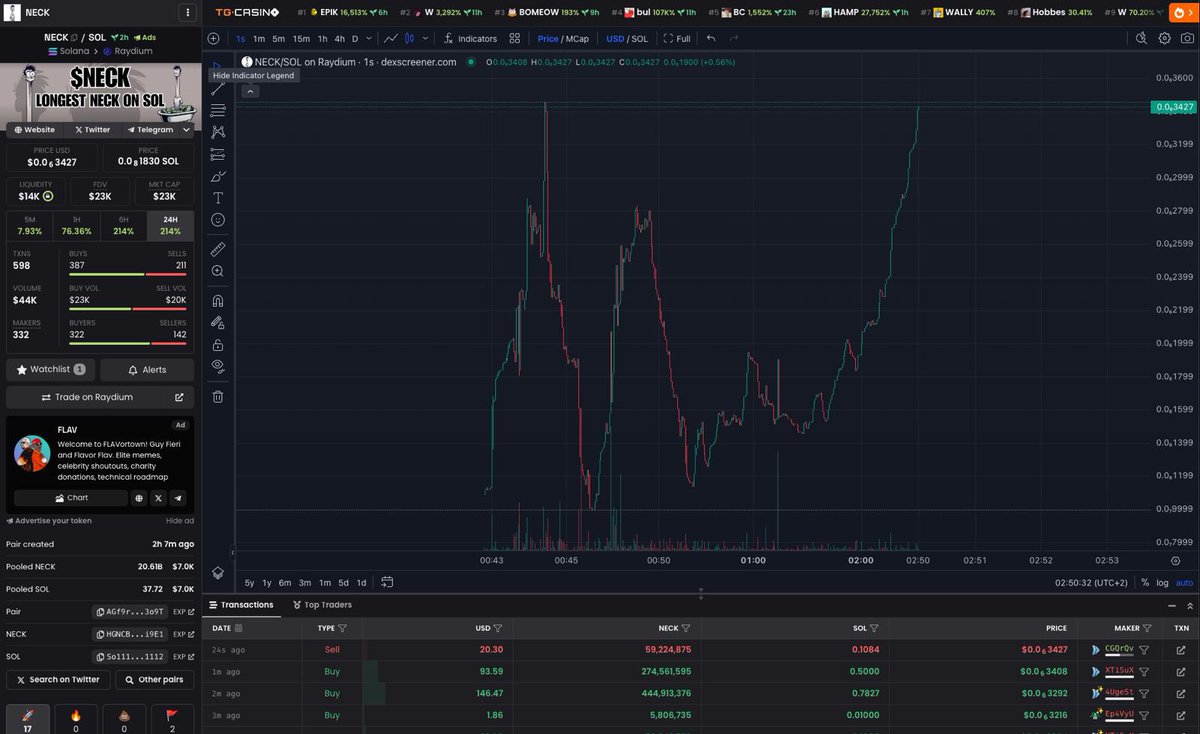This screenshot has width=1200, height=734.
Task: Toggle lock all drawing tools
Action: (218, 344)
